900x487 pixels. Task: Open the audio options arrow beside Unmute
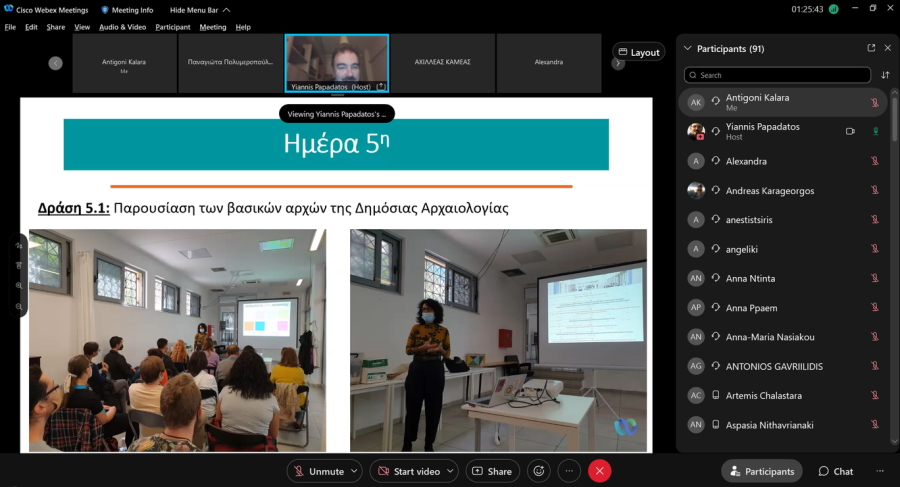pyautogui.click(x=355, y=471)
